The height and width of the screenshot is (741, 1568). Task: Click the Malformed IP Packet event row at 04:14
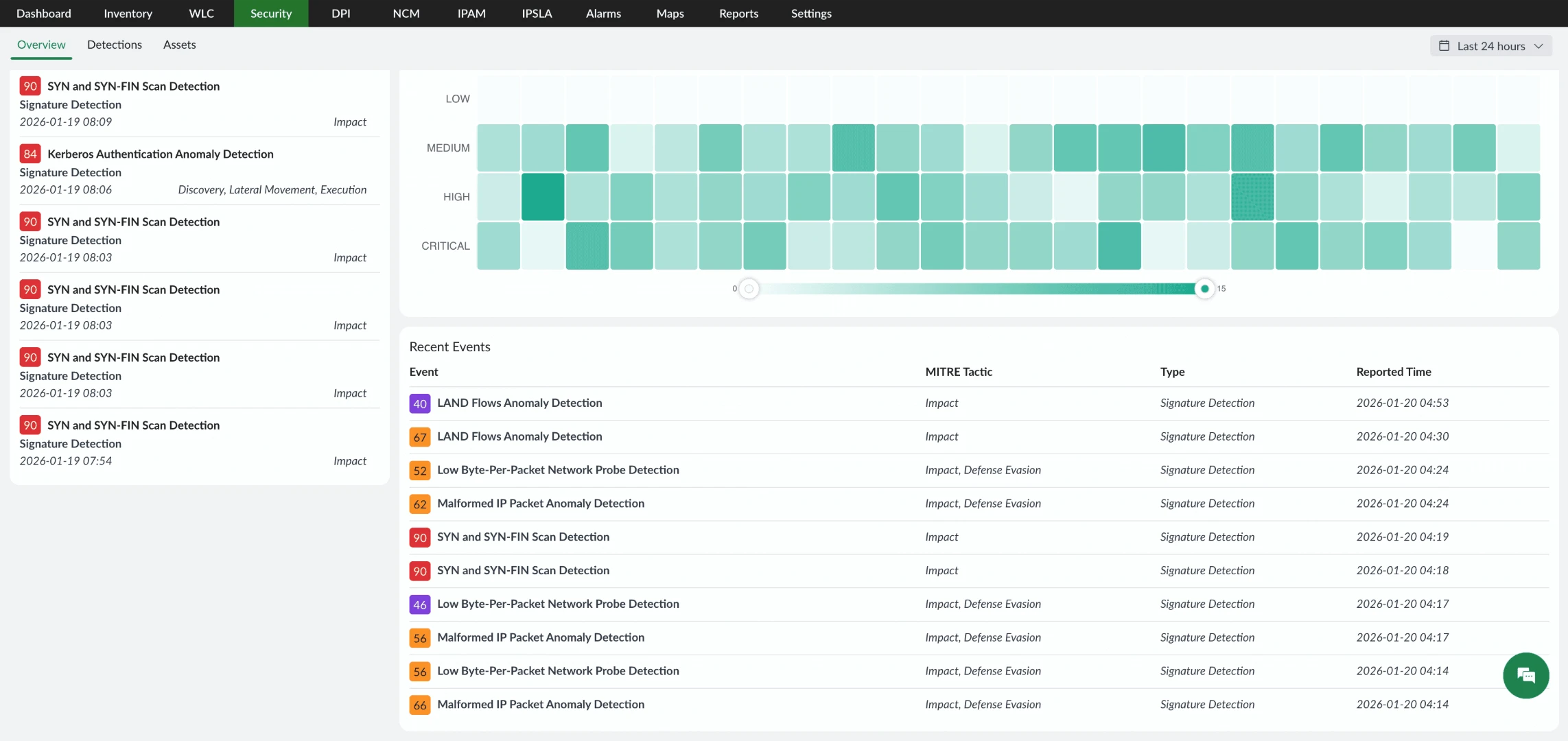click(541, 704)
